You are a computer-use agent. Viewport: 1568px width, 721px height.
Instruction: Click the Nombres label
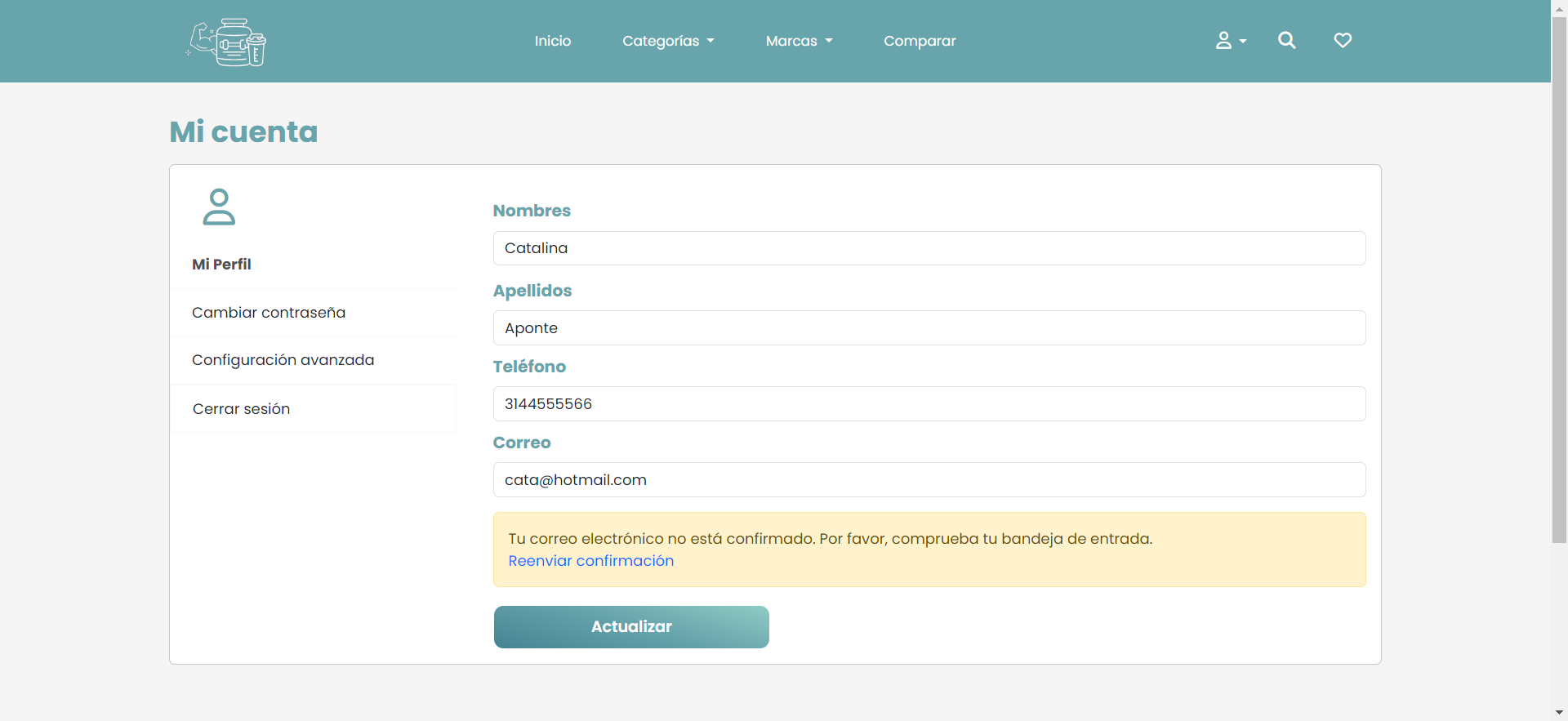point(532,211)
